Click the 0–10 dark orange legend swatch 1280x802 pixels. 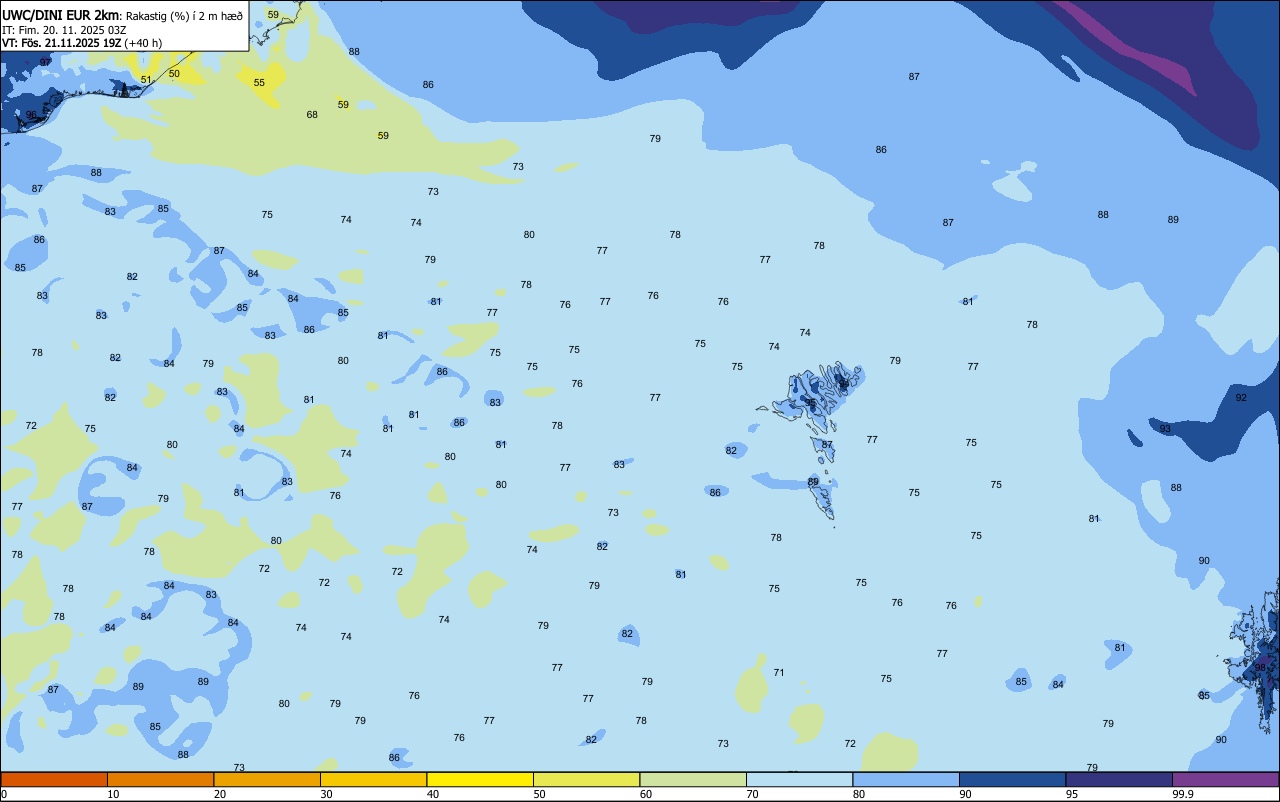(x=54, y=779)
